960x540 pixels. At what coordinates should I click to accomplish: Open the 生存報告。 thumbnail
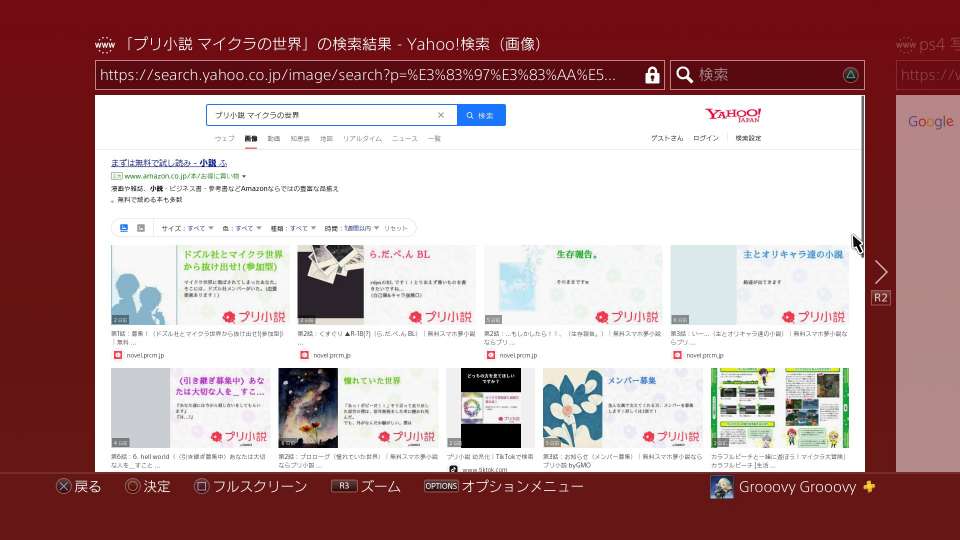pyautogui.click(x=573, y=285)
